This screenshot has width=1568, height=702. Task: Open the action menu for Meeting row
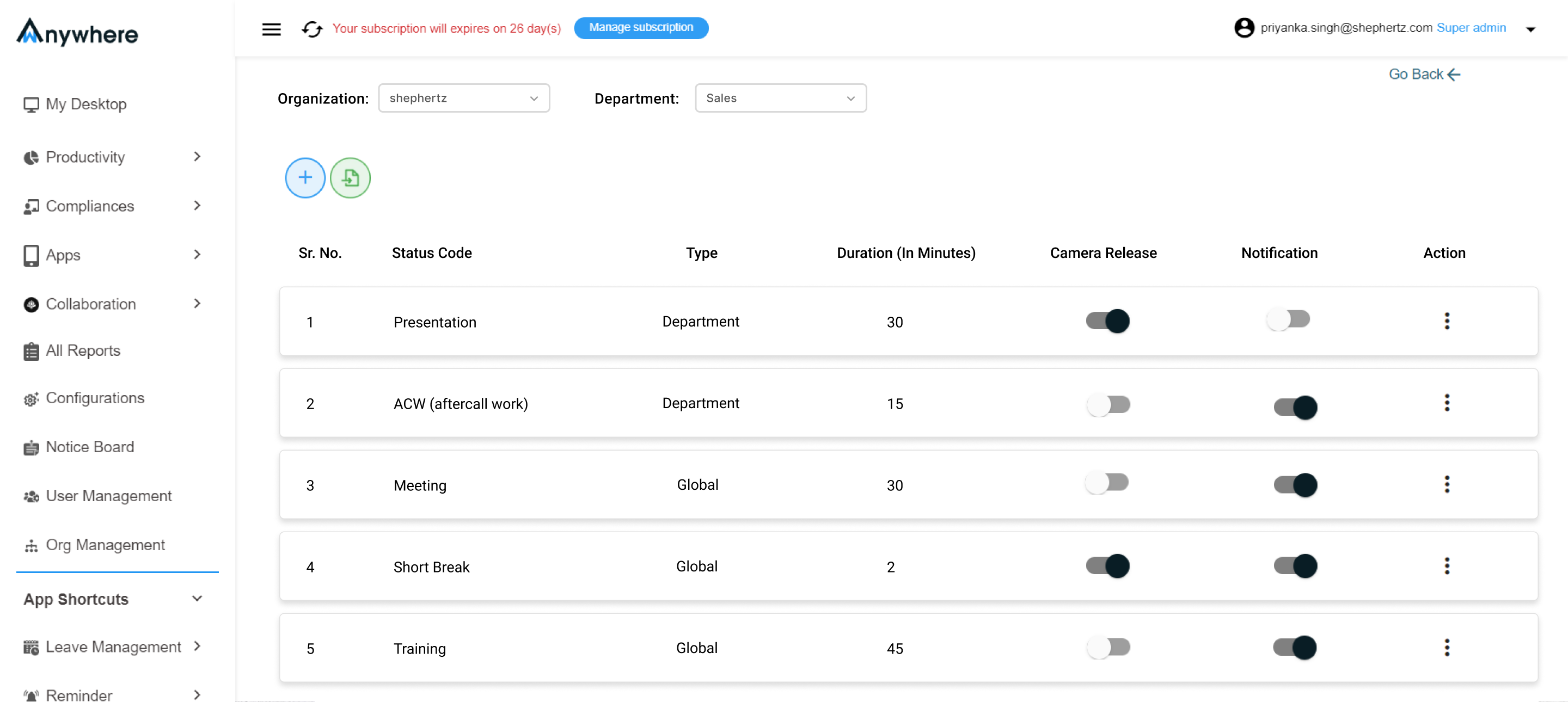[x=1446, y=484]
